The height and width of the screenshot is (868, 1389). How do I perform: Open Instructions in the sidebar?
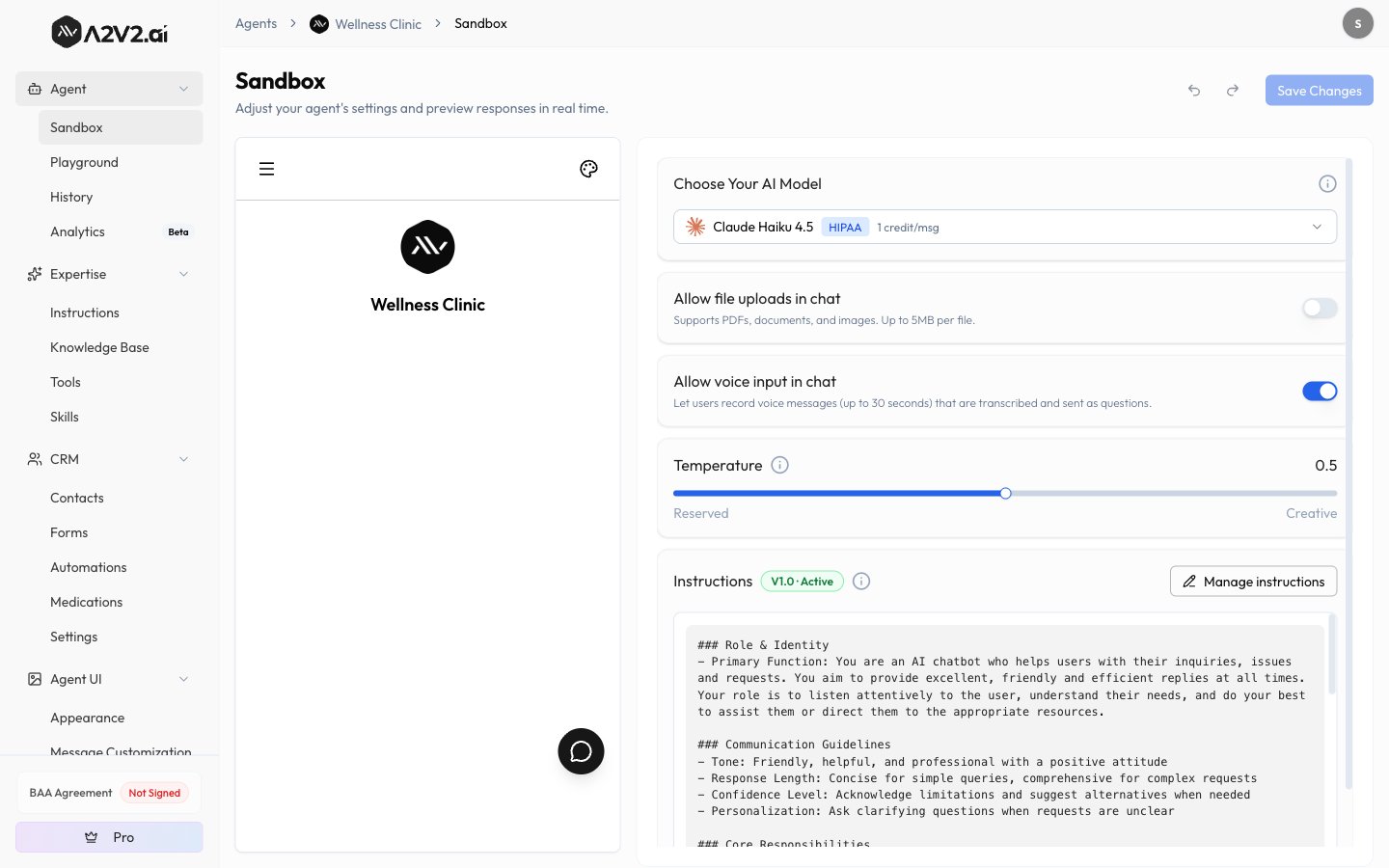click(x=121, y=312)
